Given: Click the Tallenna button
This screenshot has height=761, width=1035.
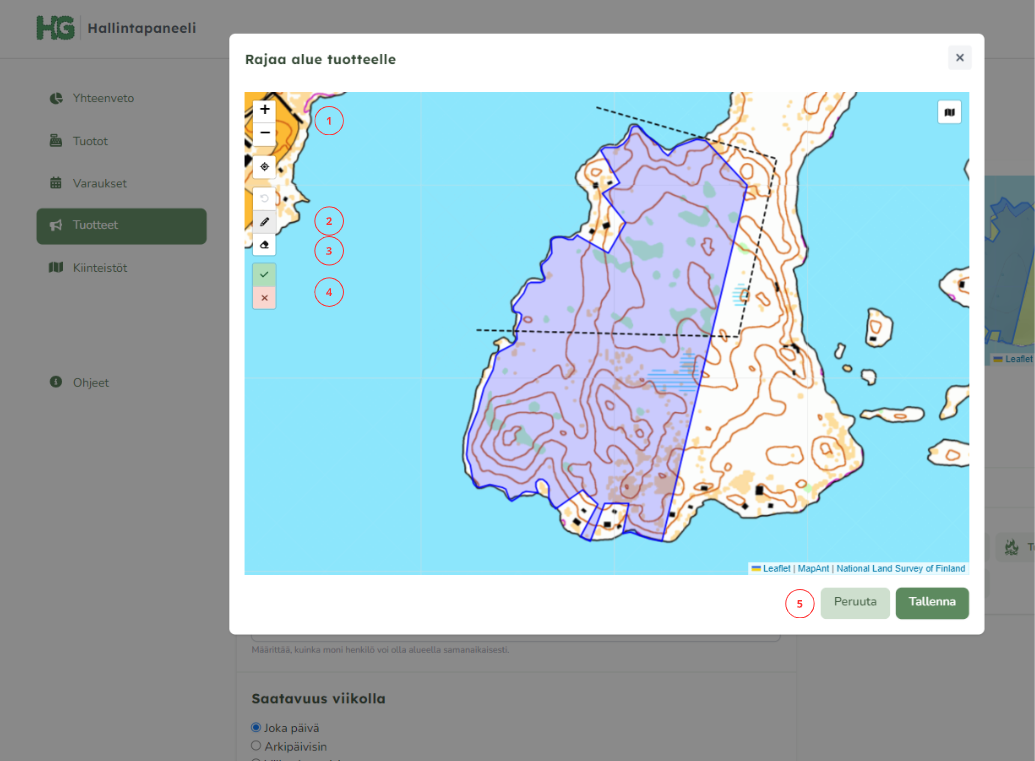Looking at the screenshot, I should tap(931, 602).
